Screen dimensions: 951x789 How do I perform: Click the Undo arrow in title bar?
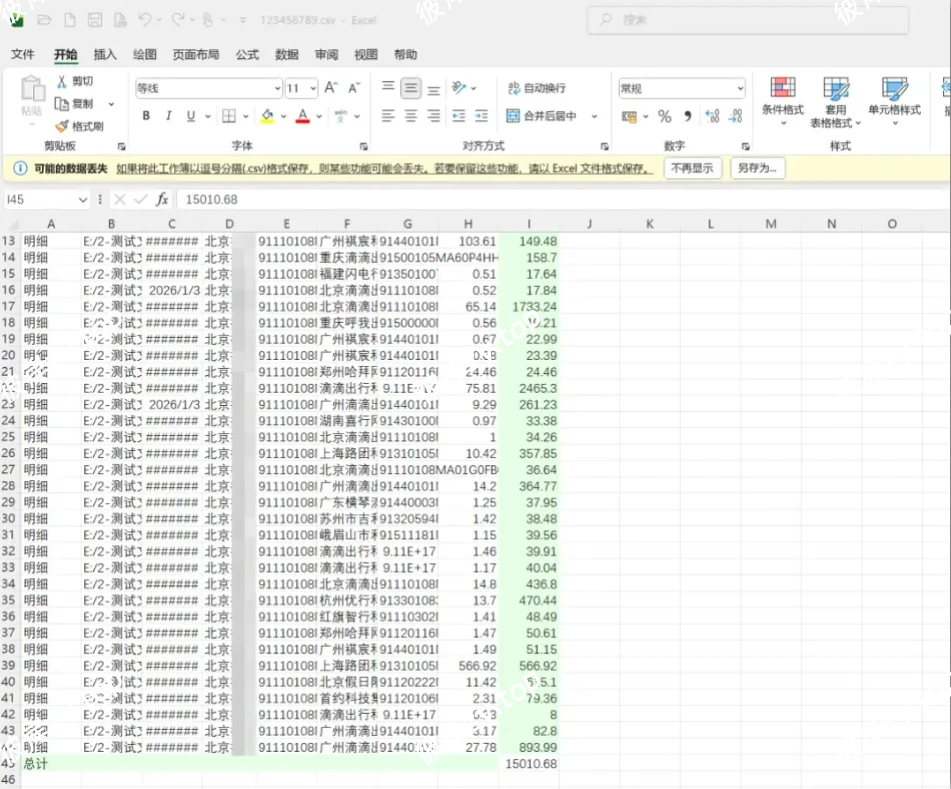coord(145,20)
